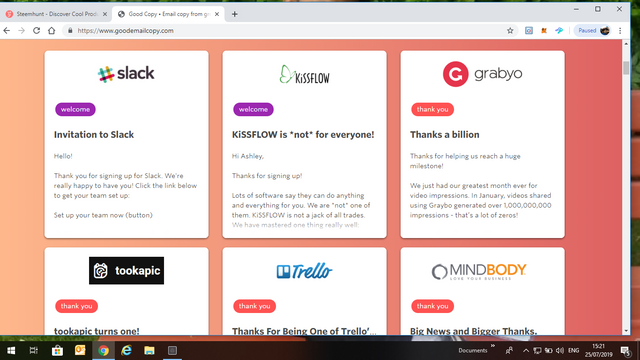The width and height of the screenshot is (640, 360).
Task: Click thank you tag on MINDBODY card
Action: pos(432,306)
